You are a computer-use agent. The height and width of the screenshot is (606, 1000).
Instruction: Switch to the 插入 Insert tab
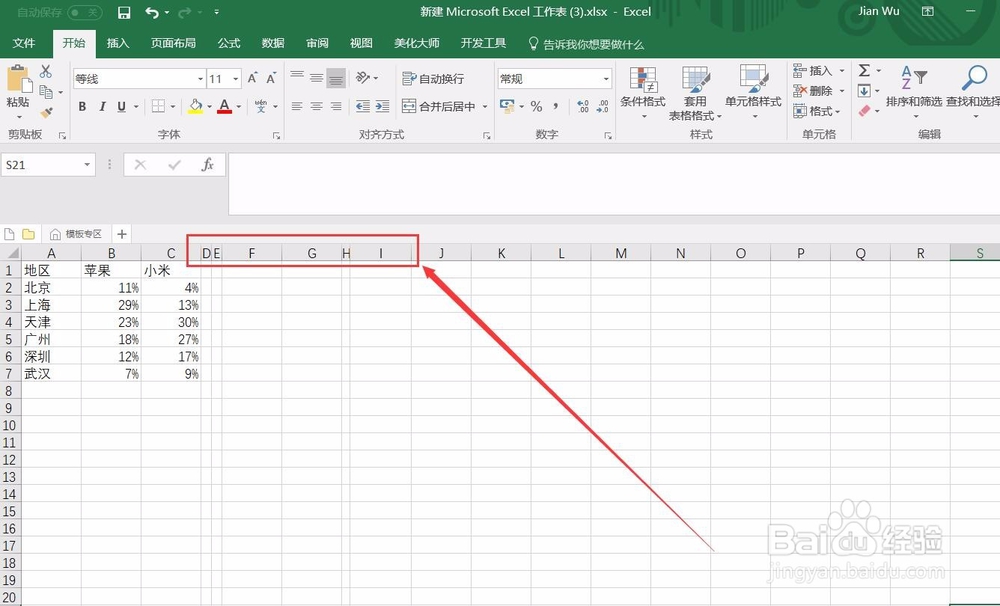tap(118, 43)
